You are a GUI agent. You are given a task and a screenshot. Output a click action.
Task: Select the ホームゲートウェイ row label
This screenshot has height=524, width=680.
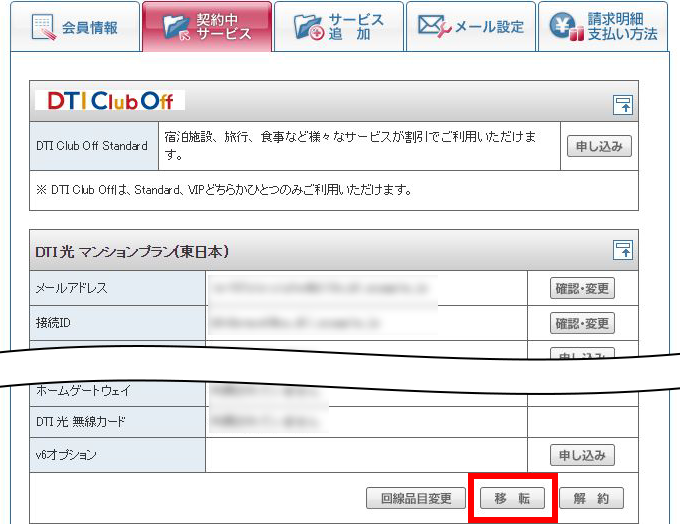coord(118,393)
